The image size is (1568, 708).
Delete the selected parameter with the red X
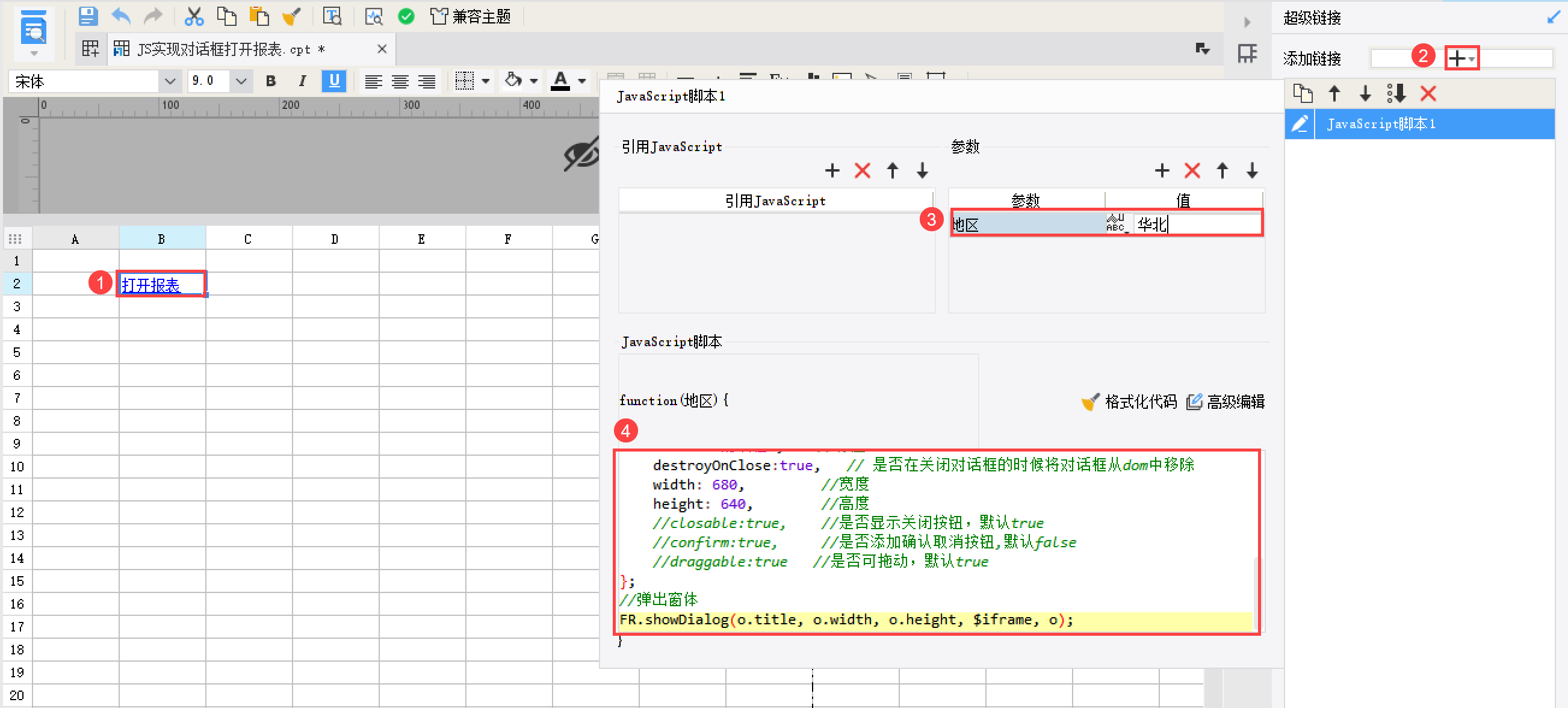pyautogui.click(x=1192, y=170)
